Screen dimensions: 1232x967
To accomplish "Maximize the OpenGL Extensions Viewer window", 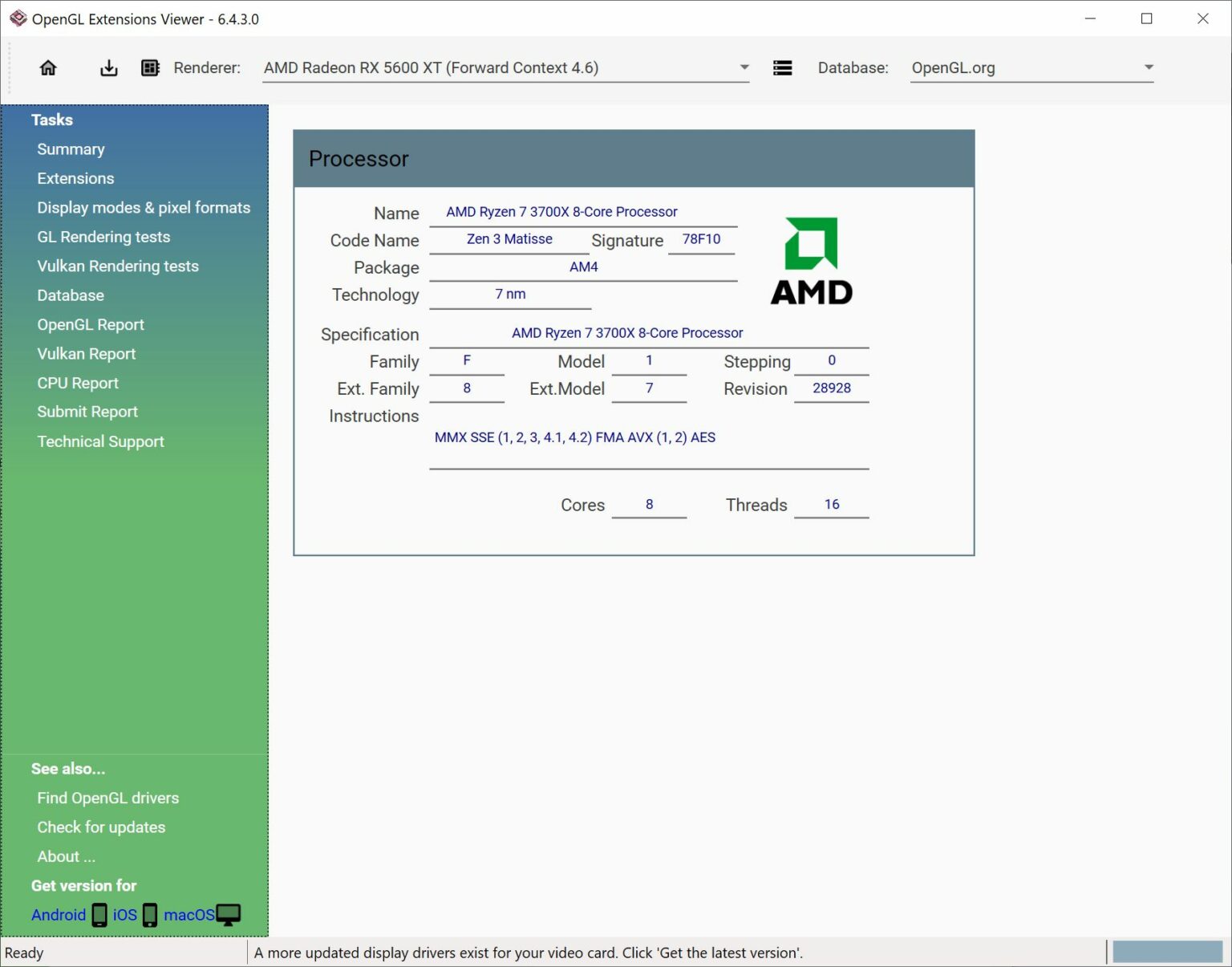I will pyautogui.click(x=1146, y=18).
